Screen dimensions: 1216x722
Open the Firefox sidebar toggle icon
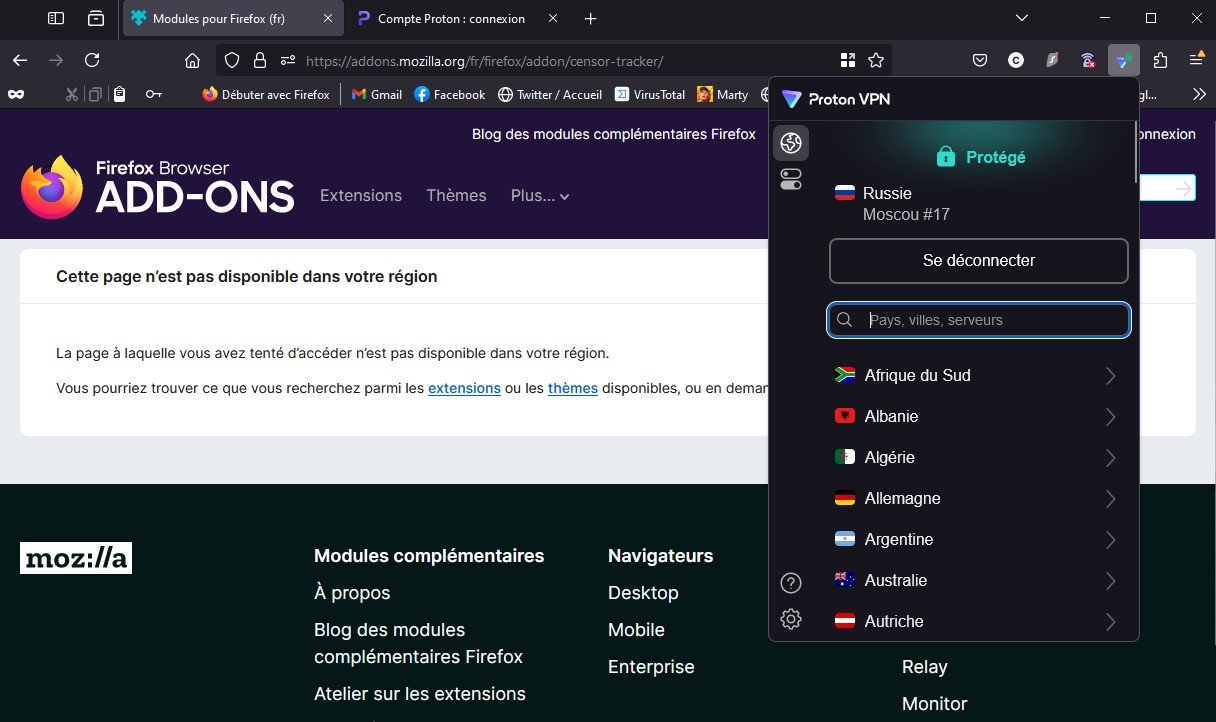click(56, 18)
